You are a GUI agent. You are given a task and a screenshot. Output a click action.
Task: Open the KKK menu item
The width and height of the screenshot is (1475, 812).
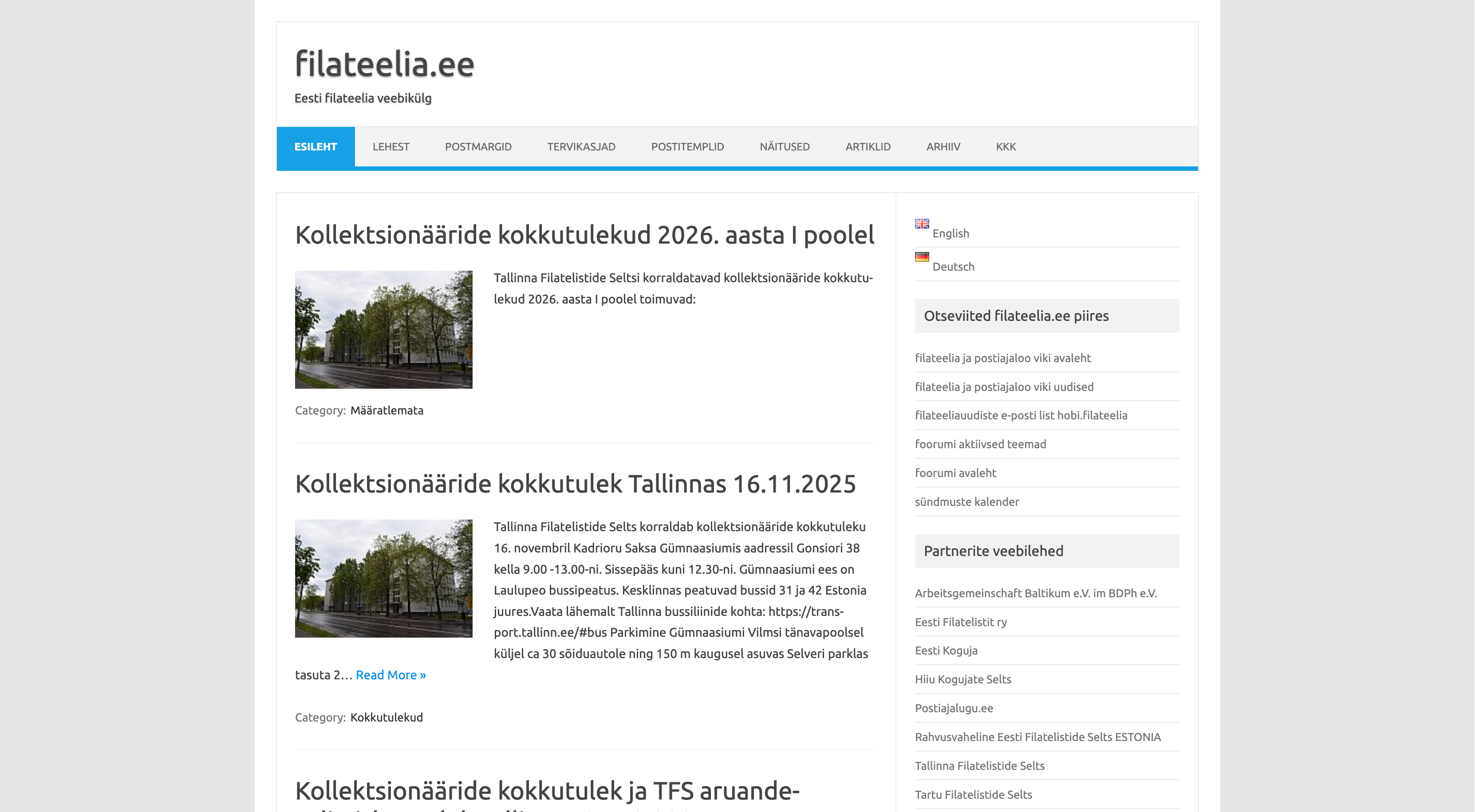click(x=1005, y=146)
